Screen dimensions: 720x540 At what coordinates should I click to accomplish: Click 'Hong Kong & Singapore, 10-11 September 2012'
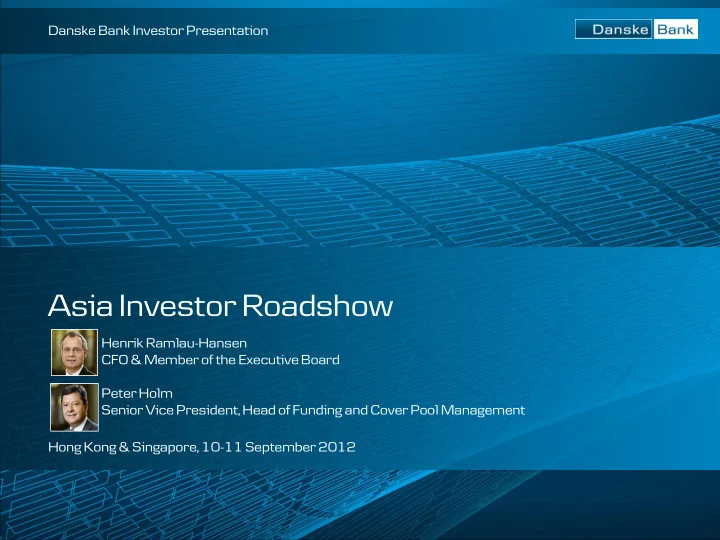(x=202, y=447)
